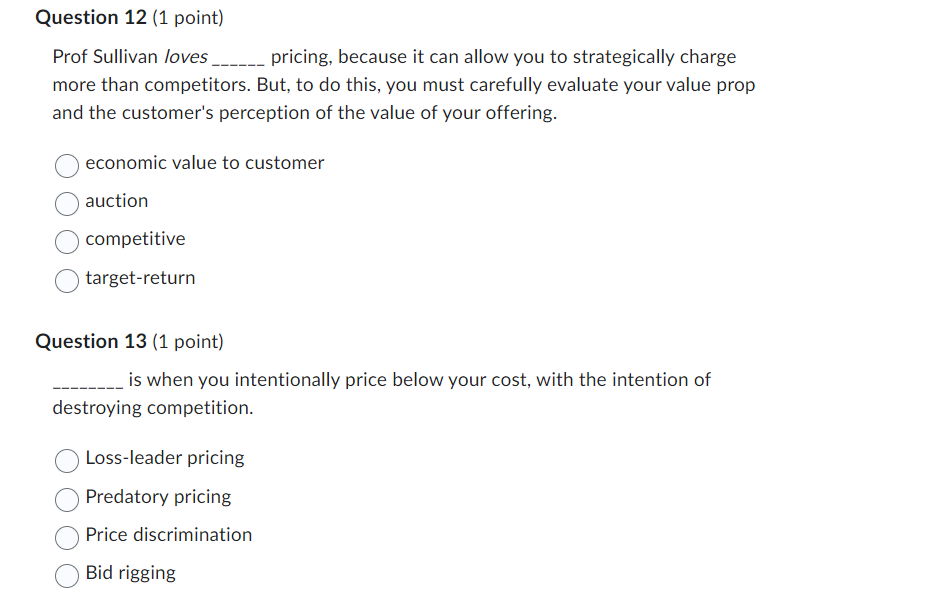Screen dimensions: 935x605
Task: Click the 'Price discrimination' answer label
Action: 168,534
